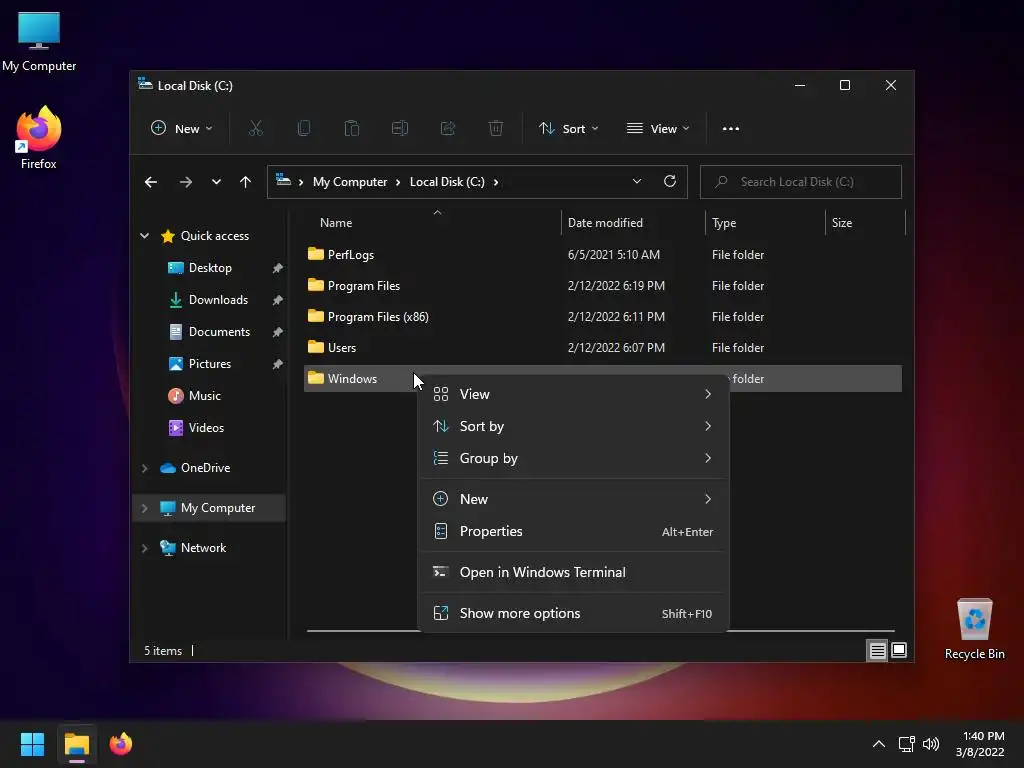The image size is (1024, 768).
Task: Open the View dropdown in toolbar
Action: [658, 129]
